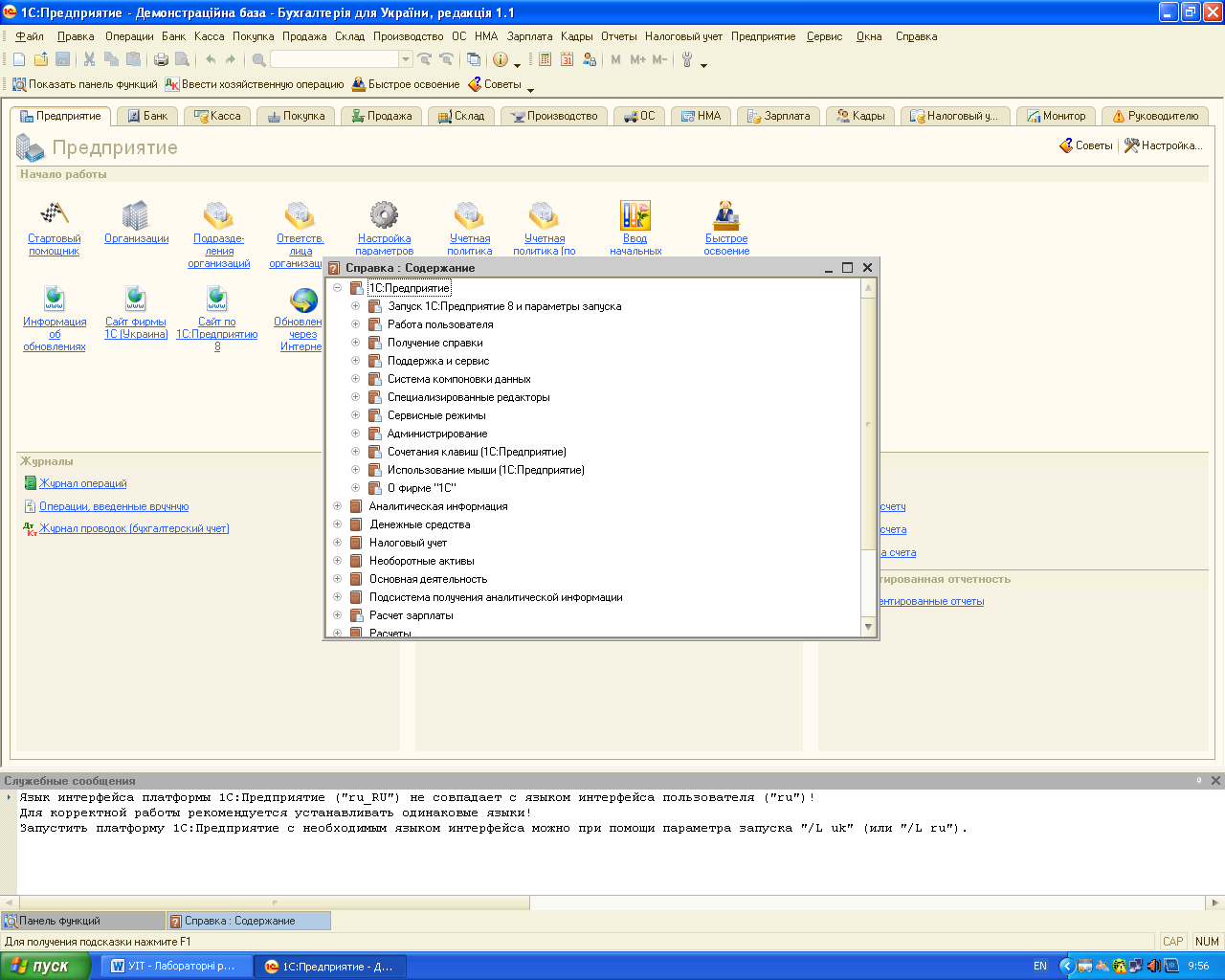
Task: Open Операции, введенные вручную link
Action: coord(114,506)
